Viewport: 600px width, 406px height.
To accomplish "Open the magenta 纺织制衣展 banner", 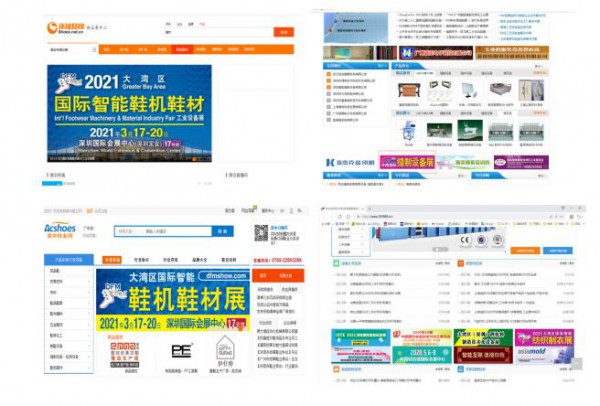I will (544, 338).
